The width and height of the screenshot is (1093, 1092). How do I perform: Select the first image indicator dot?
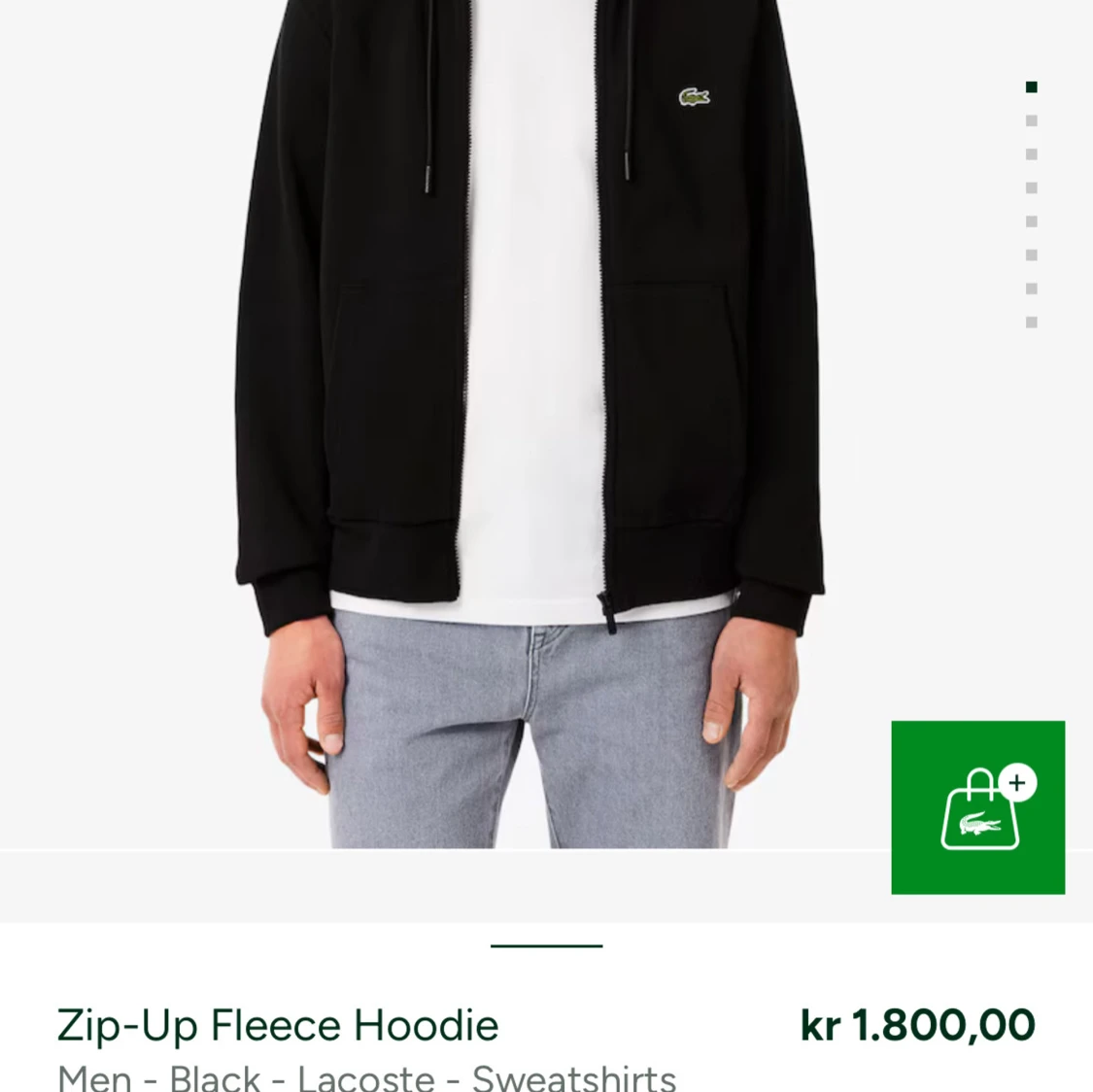click(x=1031, y=87)
